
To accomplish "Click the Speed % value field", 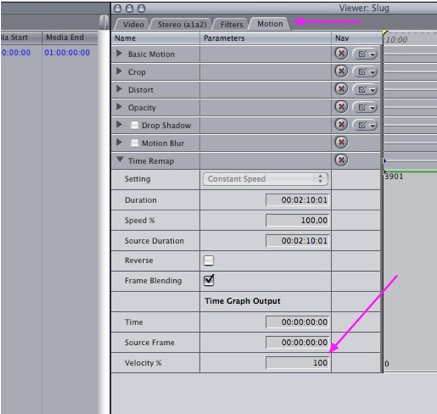I will click(298, 220).
